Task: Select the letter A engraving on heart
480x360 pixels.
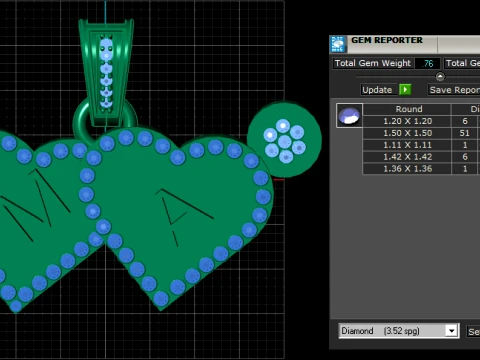Action: [183, 217]
